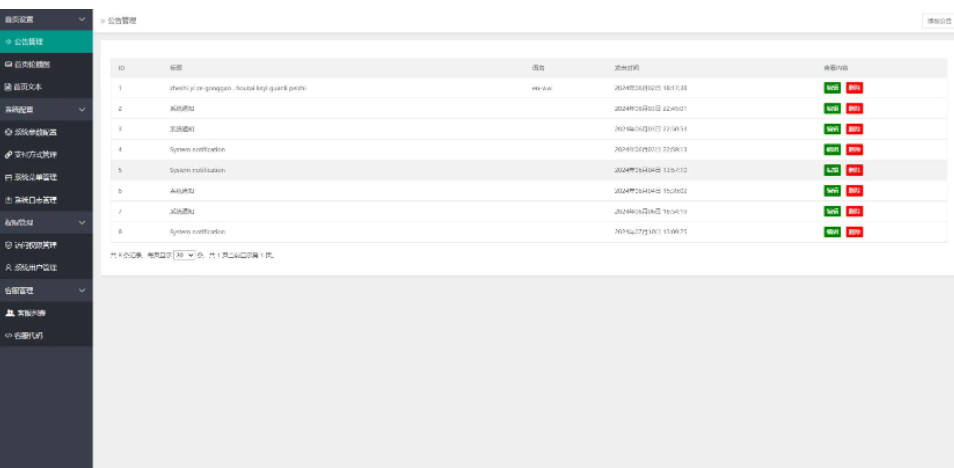Click the add announcement button at top right

pyautogui.click(x=937, y=20)
